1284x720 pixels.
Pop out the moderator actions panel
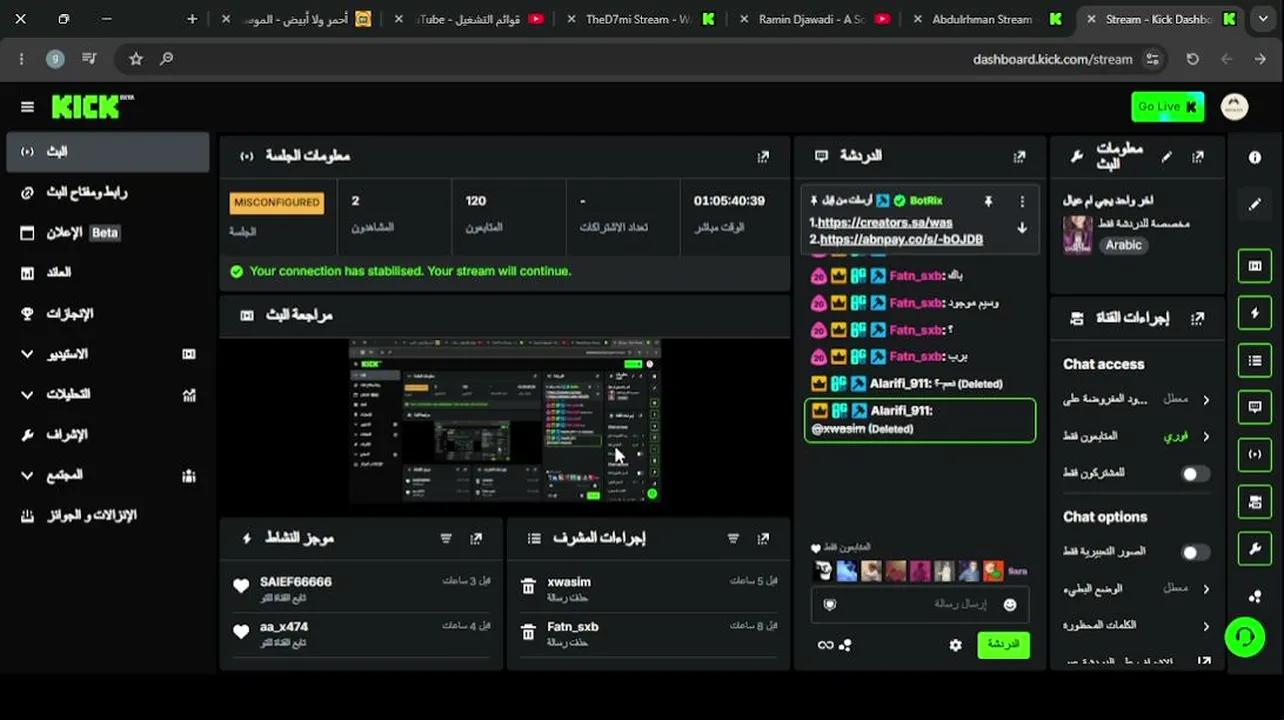763,538
